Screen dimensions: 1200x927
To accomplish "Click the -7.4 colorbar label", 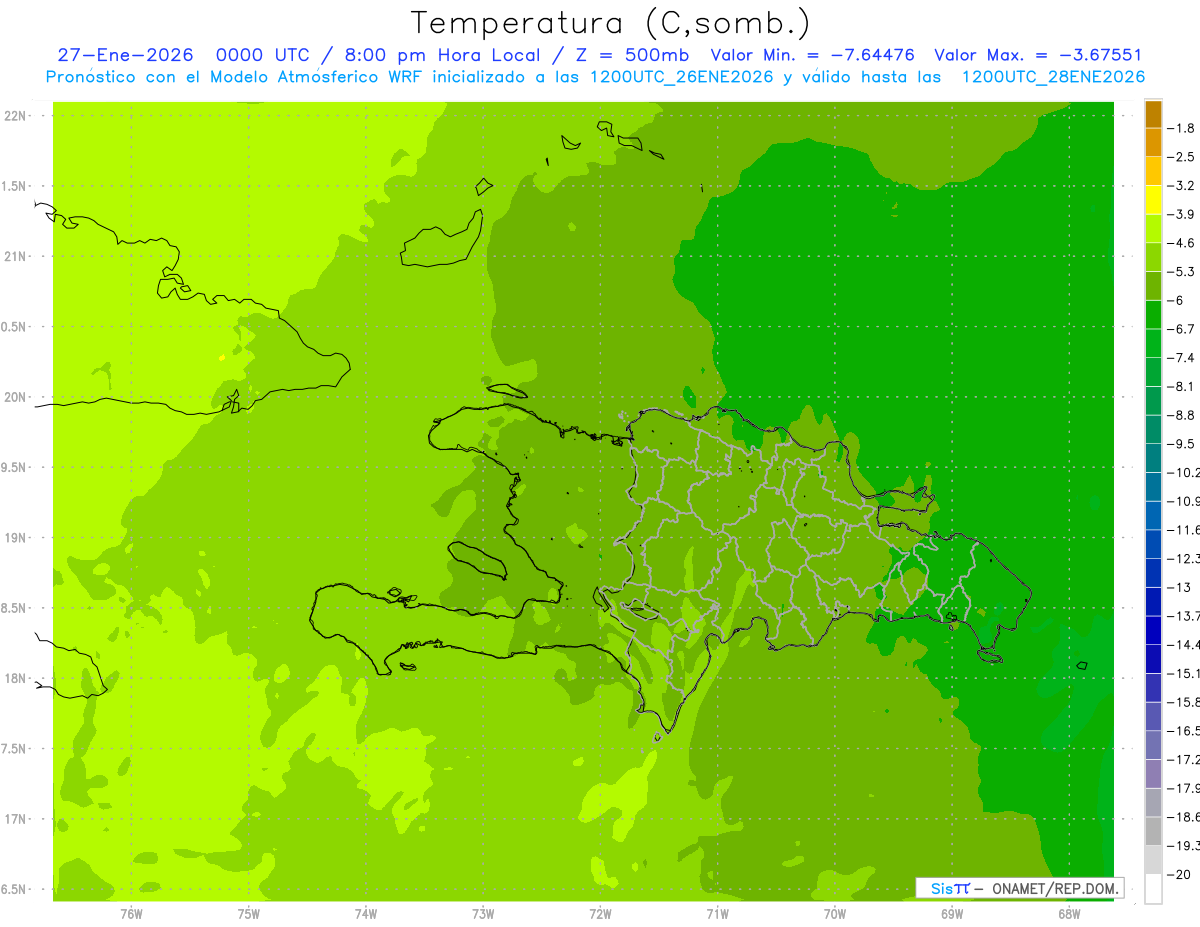I will tap(1183, 357).
